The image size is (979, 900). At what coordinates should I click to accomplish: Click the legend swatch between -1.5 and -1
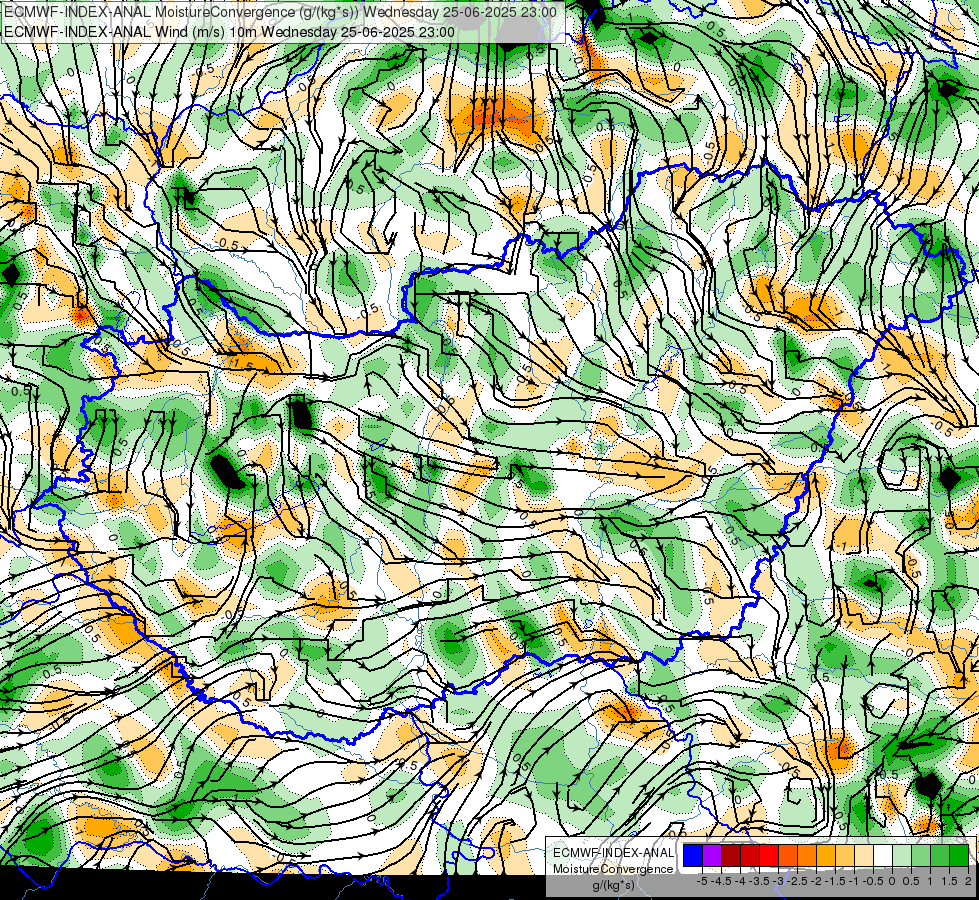point(826,856)
